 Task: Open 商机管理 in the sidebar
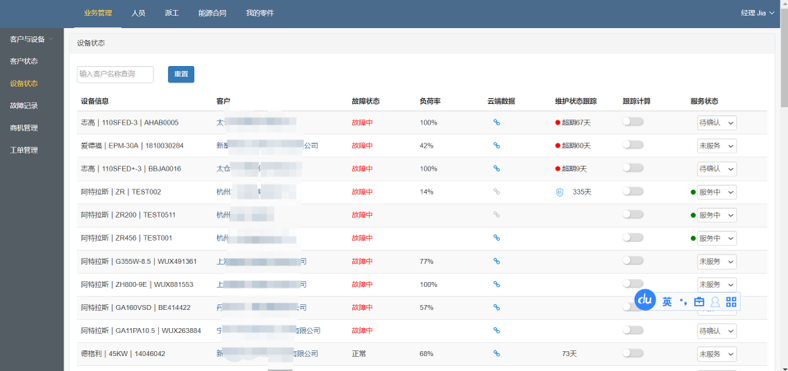point(24,128)
